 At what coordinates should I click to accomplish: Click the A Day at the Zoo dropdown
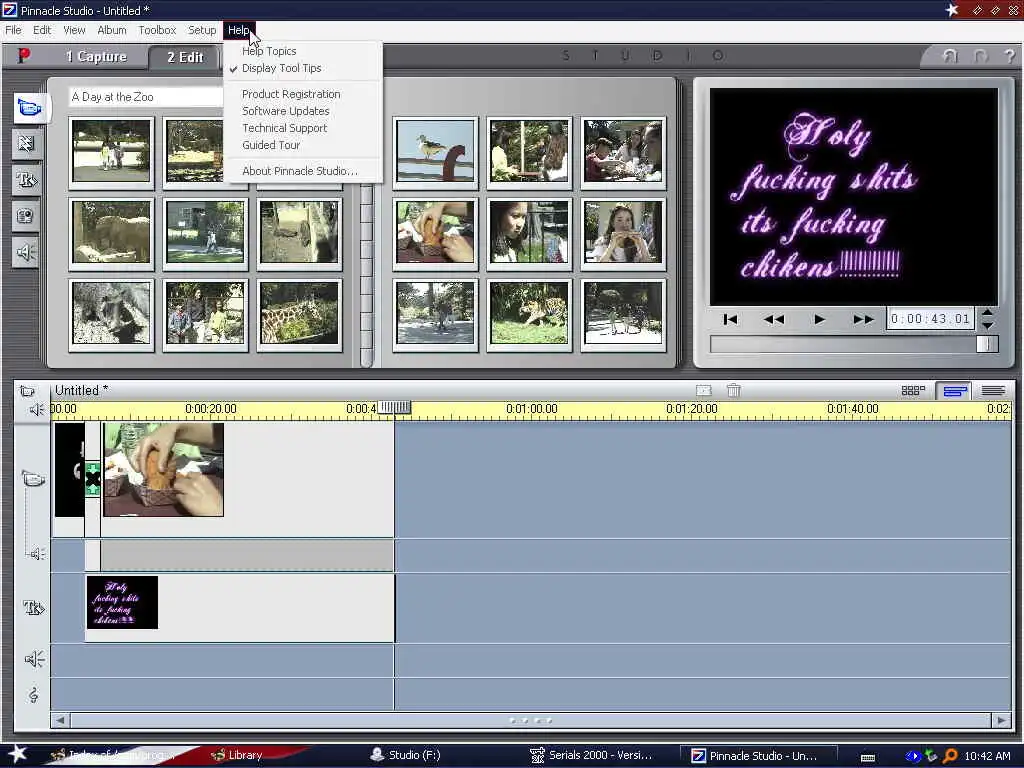146,97
